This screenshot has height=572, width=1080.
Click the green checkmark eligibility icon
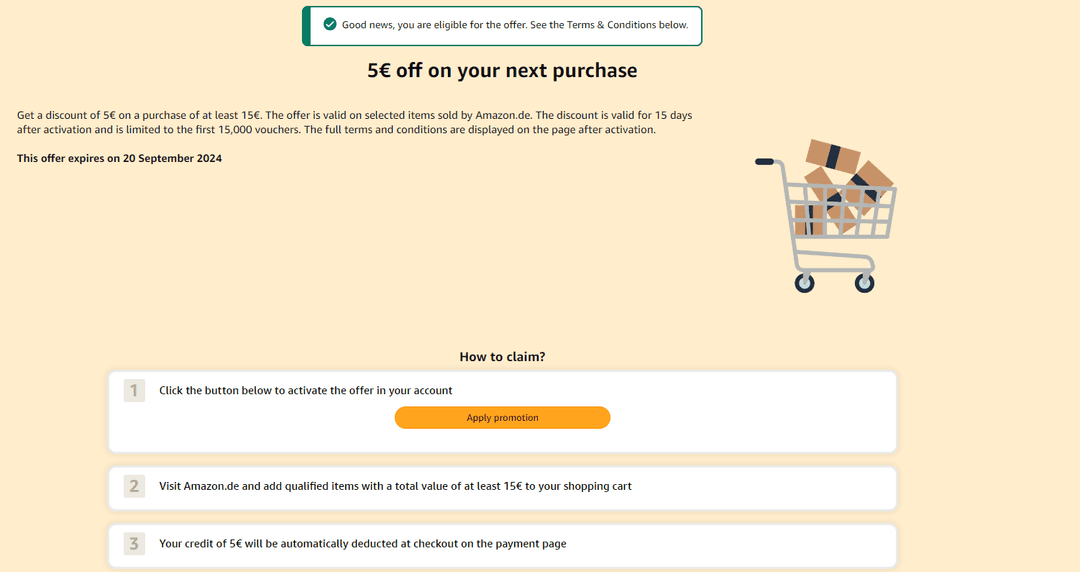click(330, 25)
